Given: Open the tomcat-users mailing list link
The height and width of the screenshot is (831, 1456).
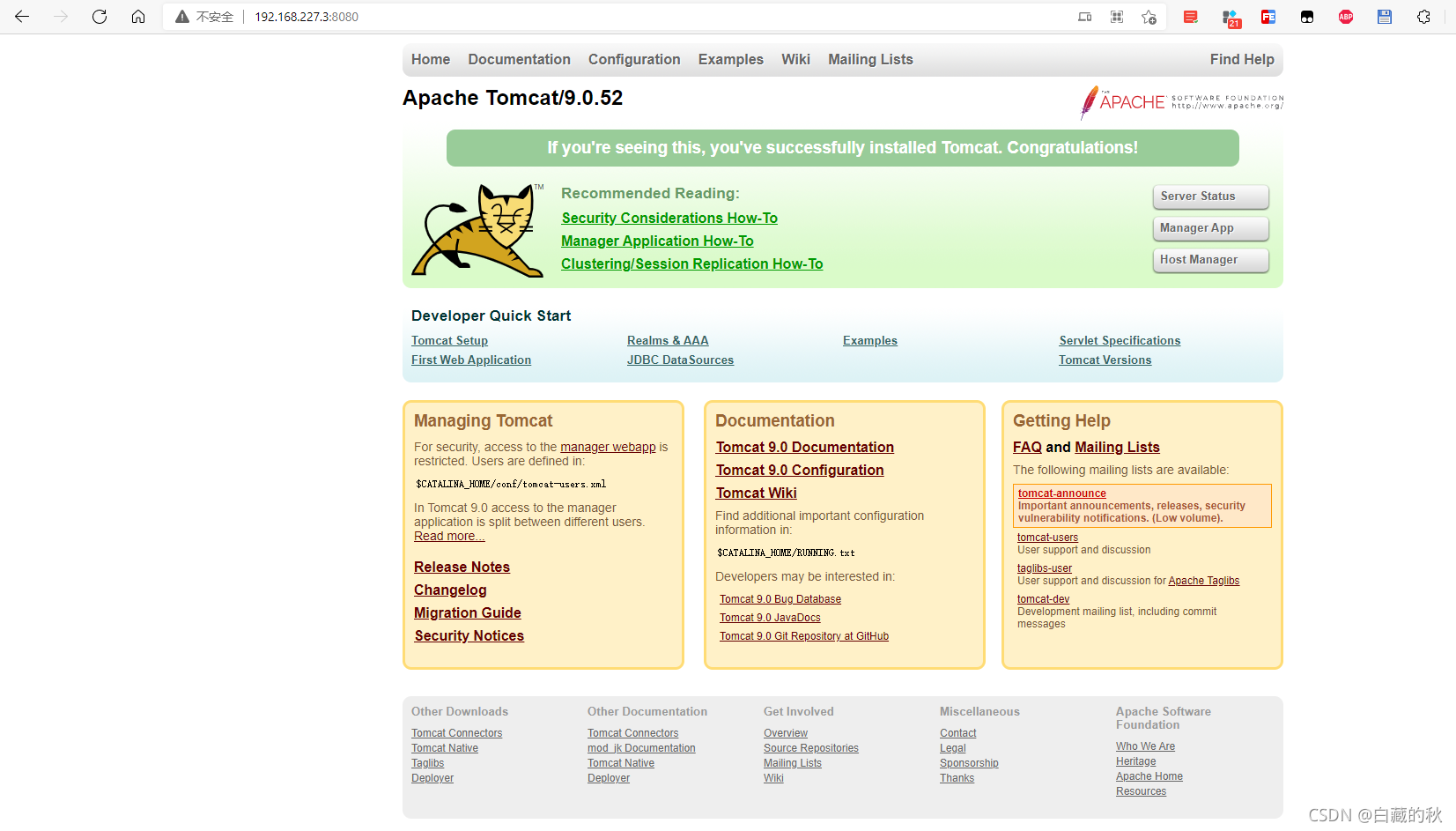Looking at the screenshot, I should click(1047, 538).
